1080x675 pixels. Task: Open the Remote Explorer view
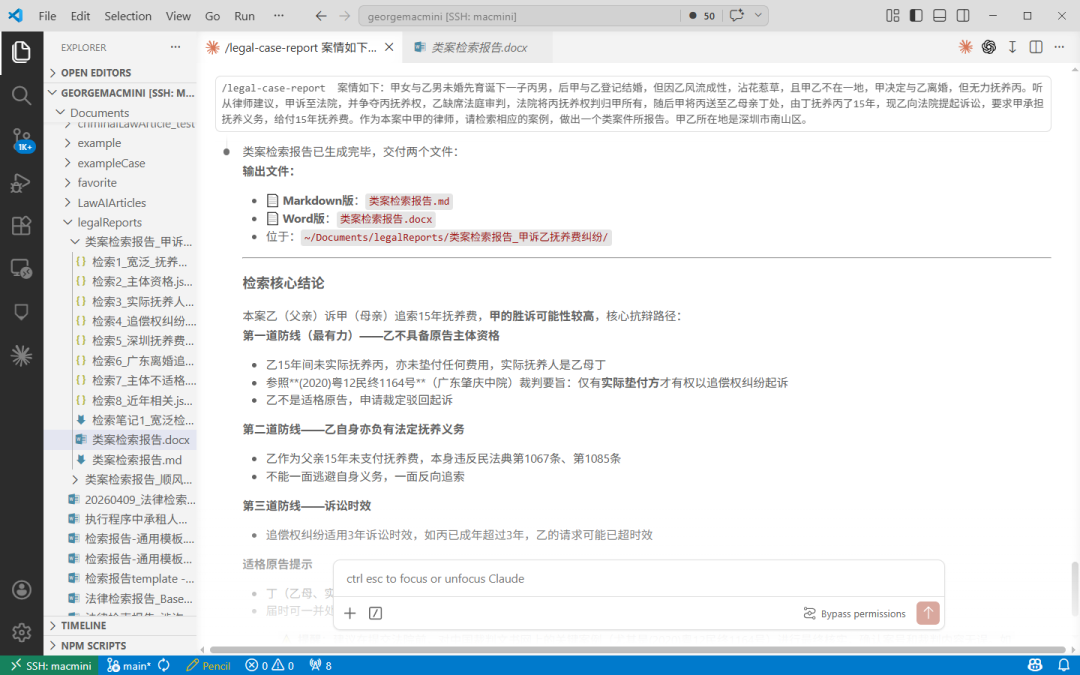click(21, 269)
